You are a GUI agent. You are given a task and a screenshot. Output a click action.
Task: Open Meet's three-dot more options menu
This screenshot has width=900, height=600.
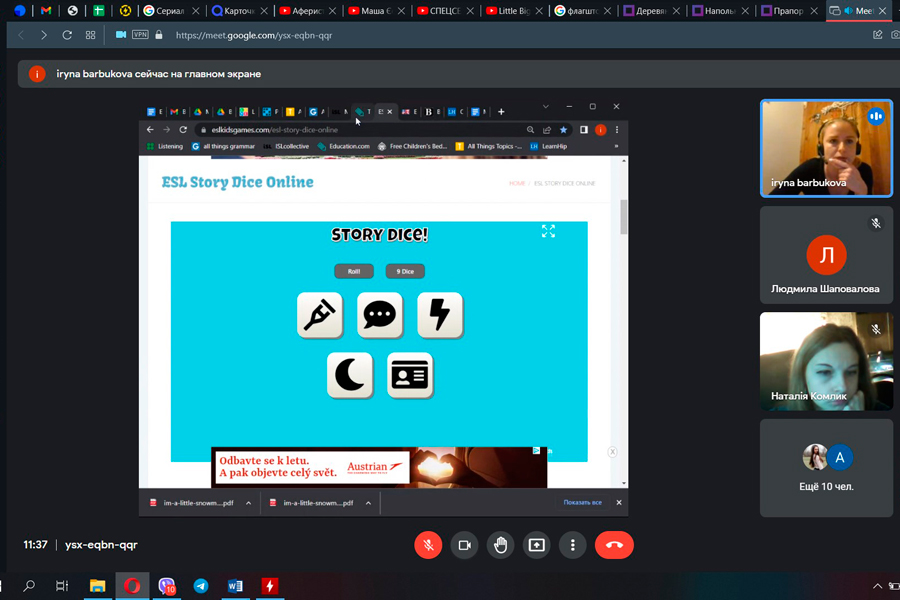pyautogui.click(x=572, y=545)
